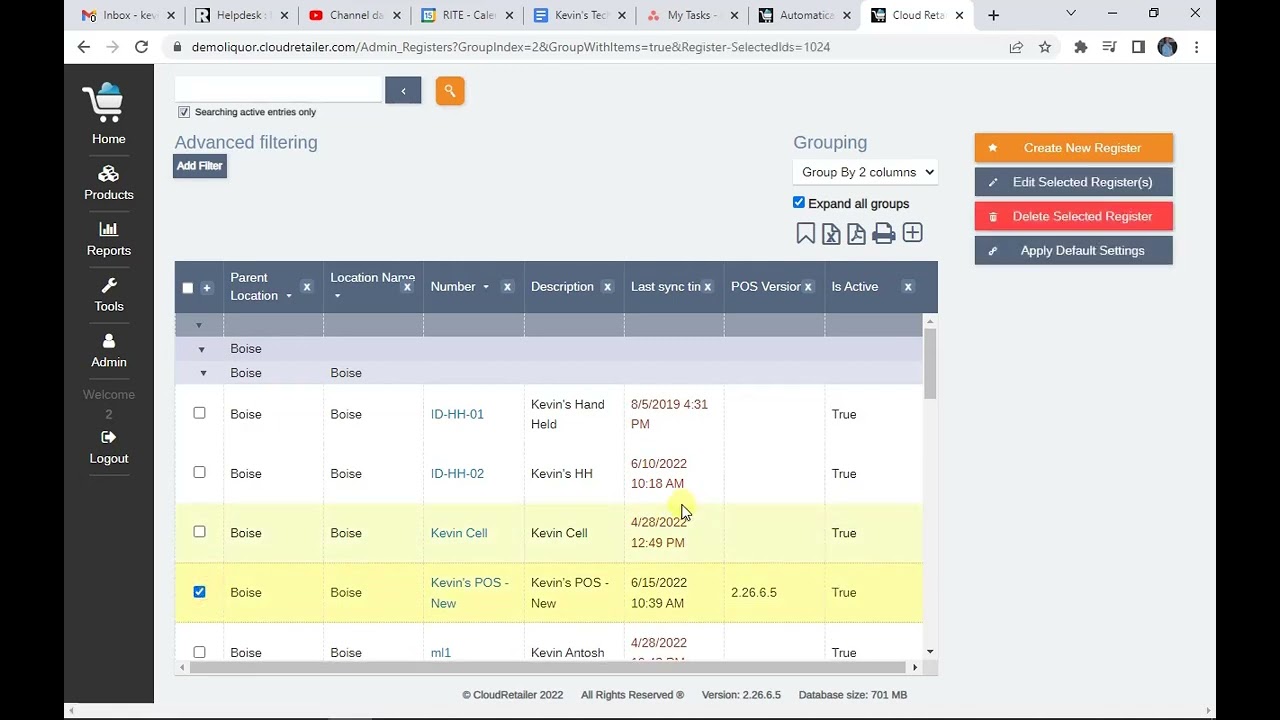Remove the Parent Location column

coord(307,287)
